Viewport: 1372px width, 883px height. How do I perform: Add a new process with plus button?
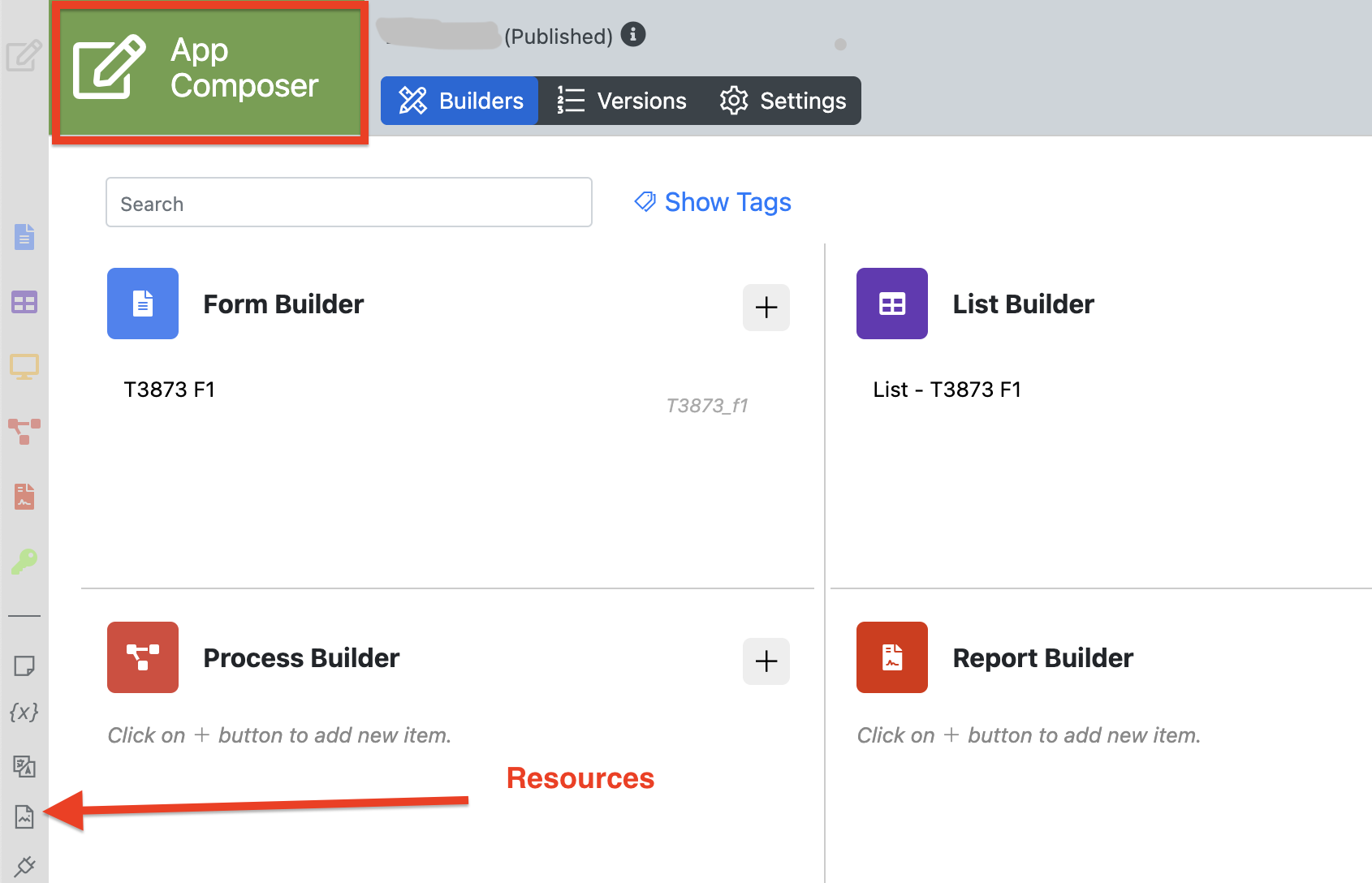766,661
